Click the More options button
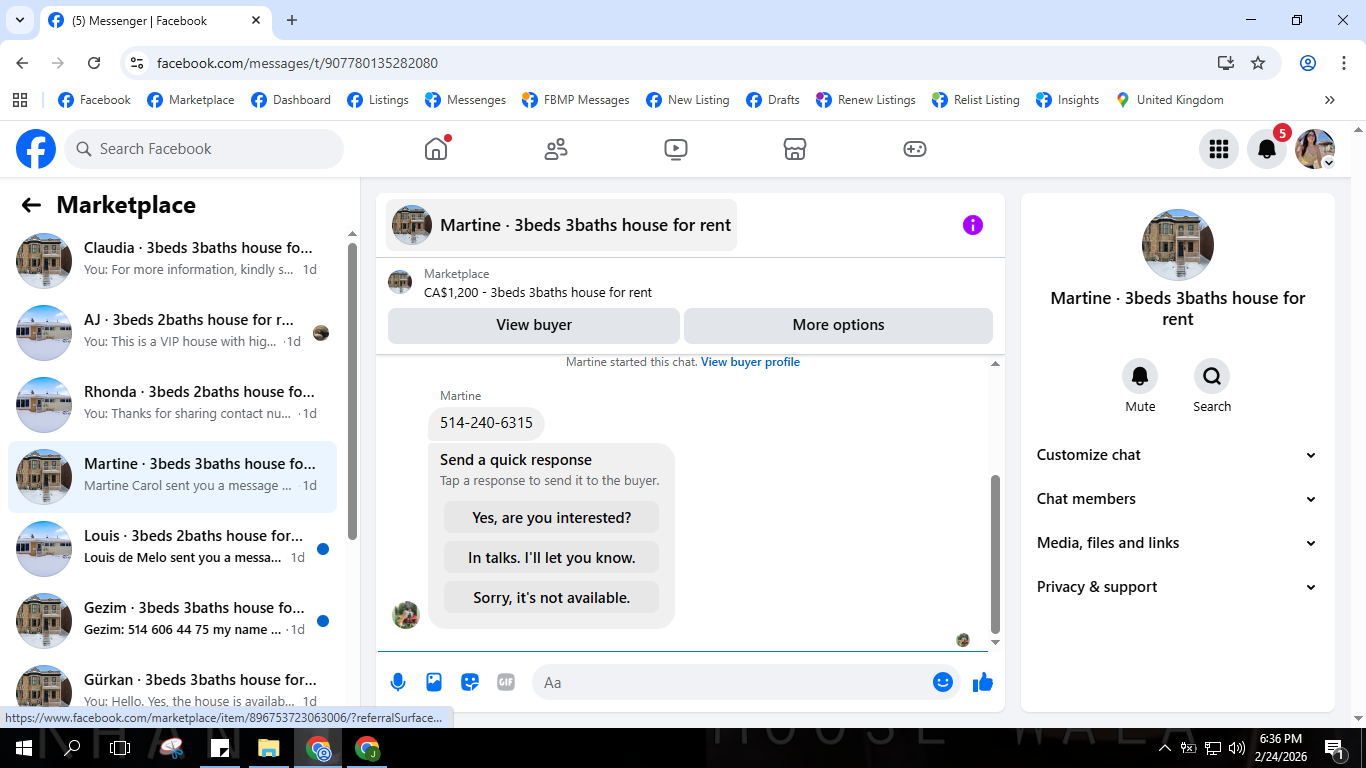Viewport: 1366px width, 768px height. pyautogui.click(x=838, y=325)
